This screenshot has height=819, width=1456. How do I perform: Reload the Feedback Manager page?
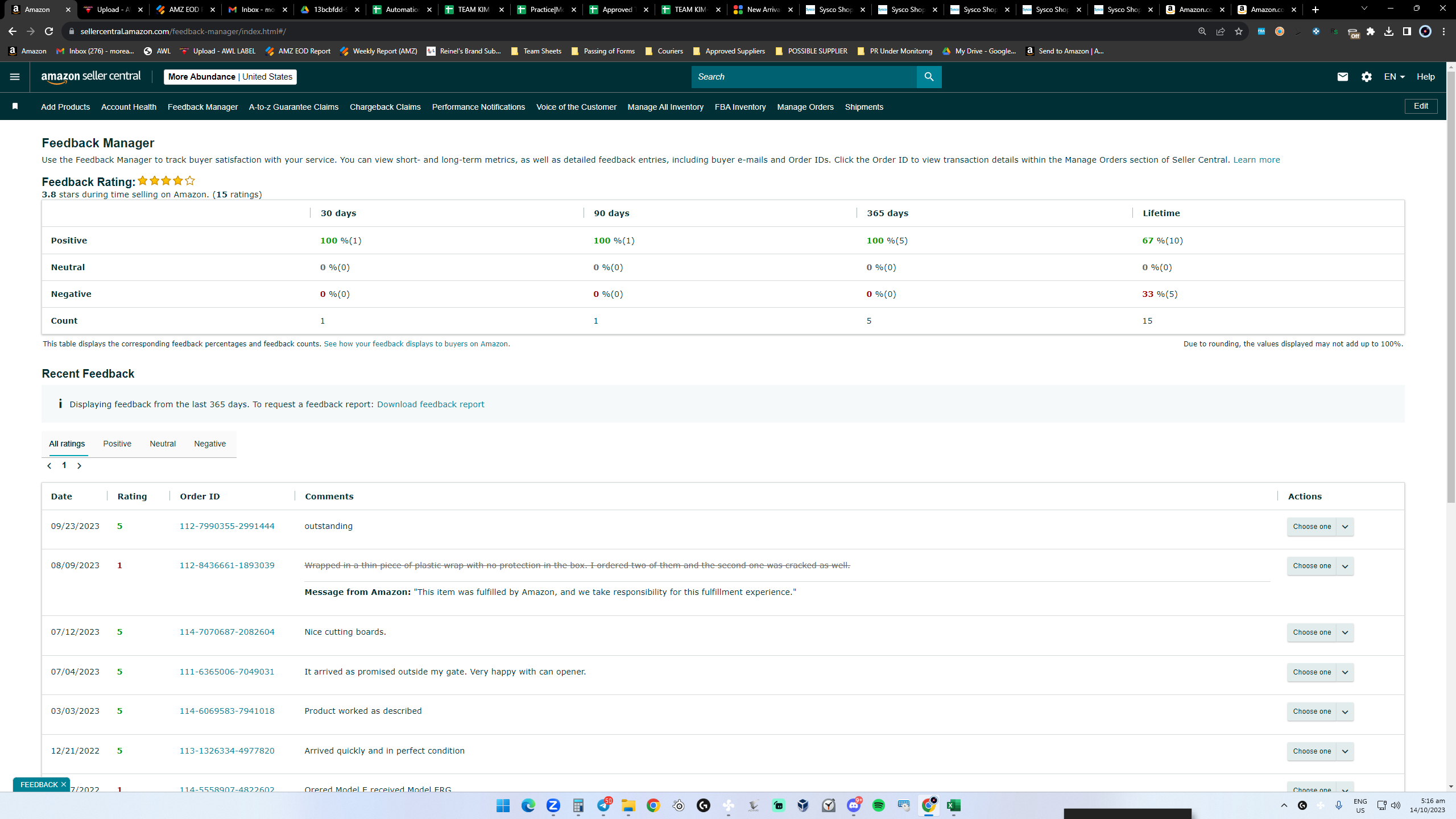pos(49,31)
